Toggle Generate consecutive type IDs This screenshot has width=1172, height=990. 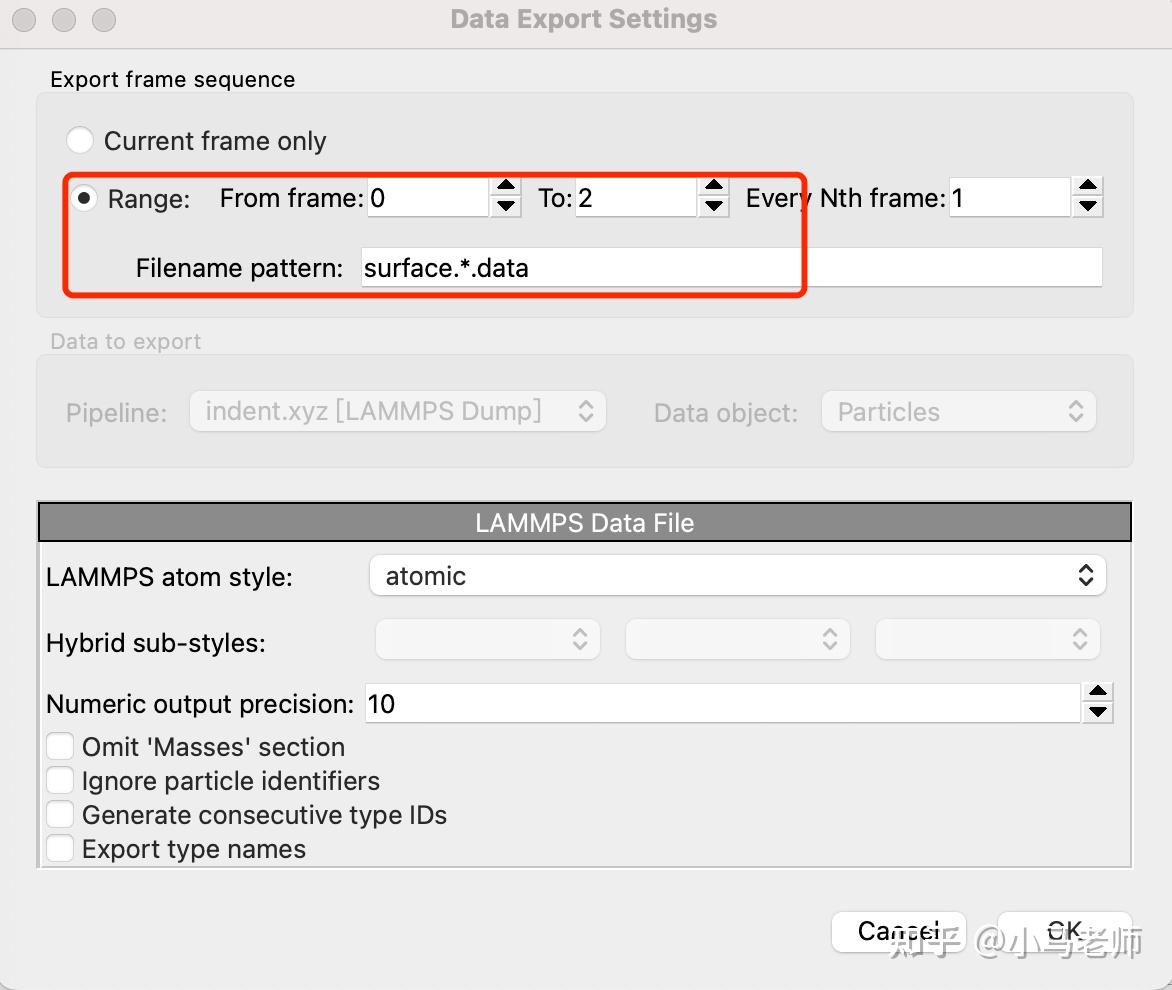tap(61, 815)
